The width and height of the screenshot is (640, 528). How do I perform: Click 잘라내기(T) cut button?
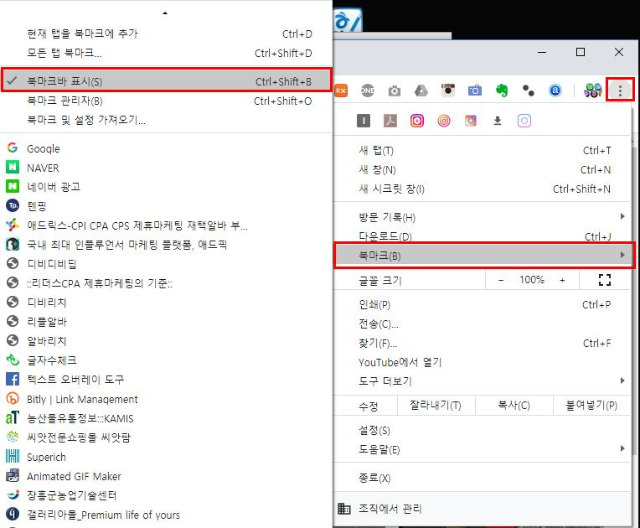pos(436,405)
